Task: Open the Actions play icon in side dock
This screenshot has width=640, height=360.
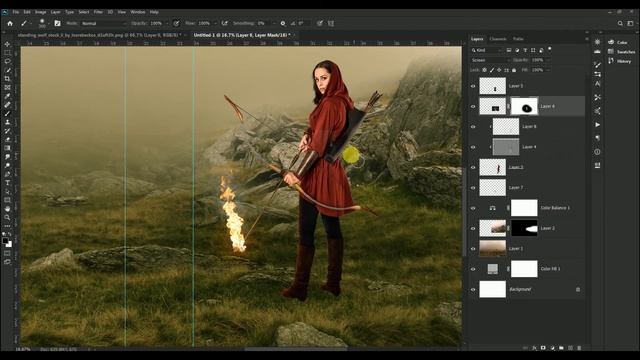Action: pyautogui.click(x=598, y=124)
